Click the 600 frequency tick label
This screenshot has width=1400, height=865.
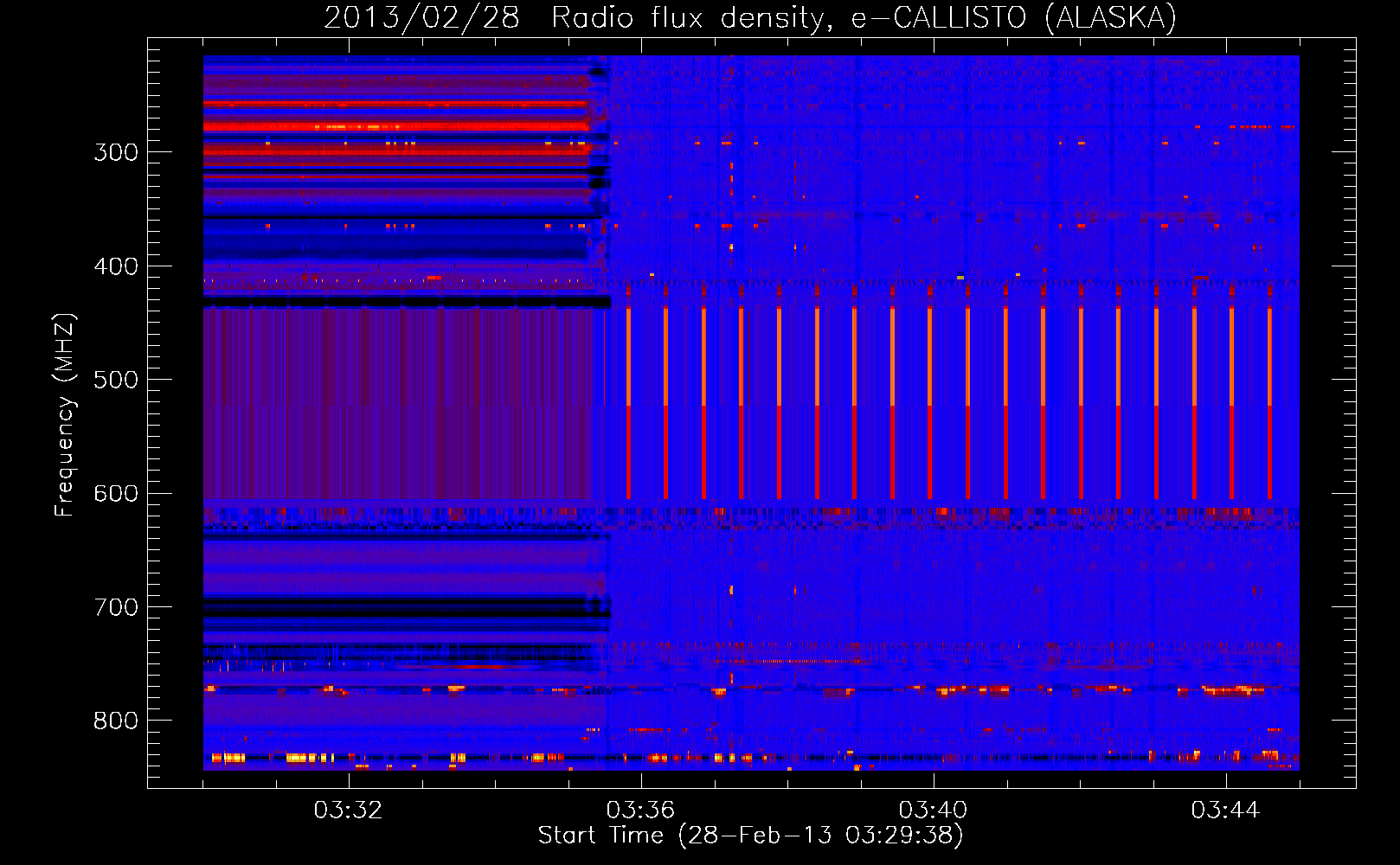116,494
